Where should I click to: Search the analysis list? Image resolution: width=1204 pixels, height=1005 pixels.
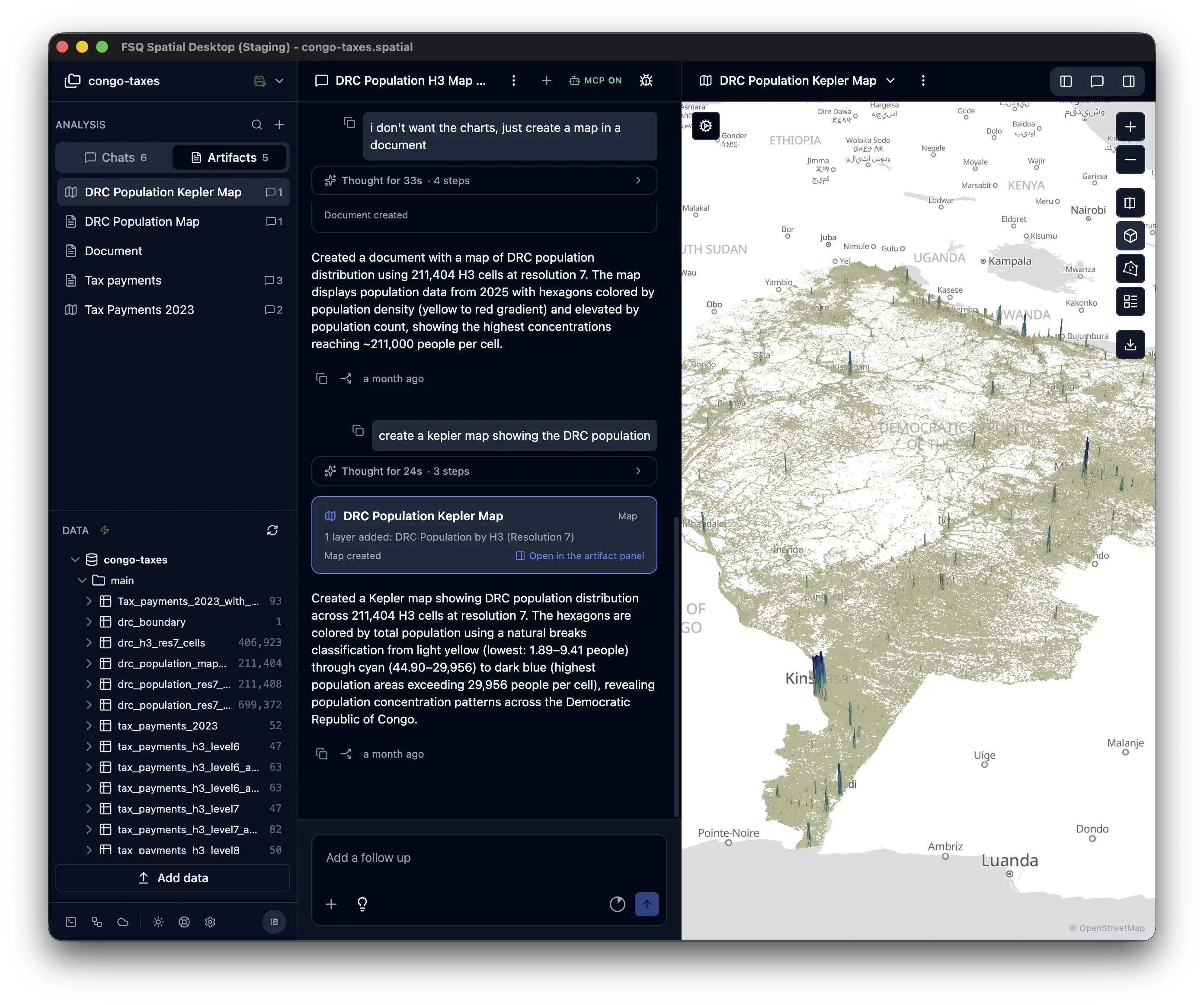coord(257,125)
